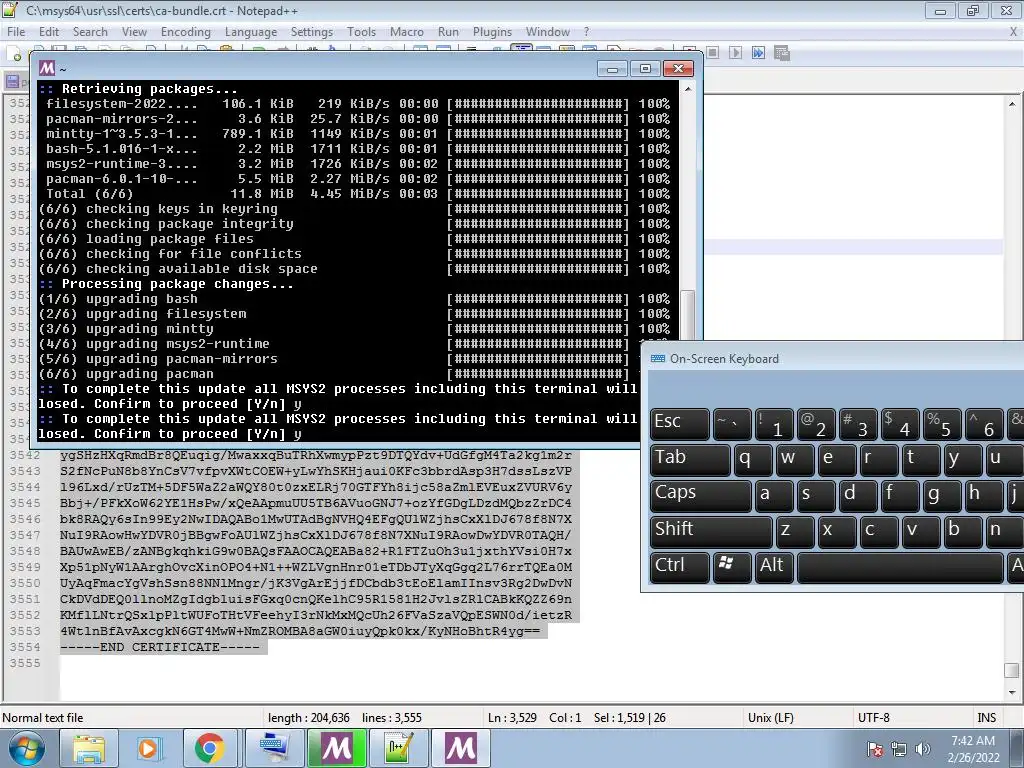Screen dimensions: 1024x768
Task: Click 'length : 204,636' in status bar
Action: 309,718
